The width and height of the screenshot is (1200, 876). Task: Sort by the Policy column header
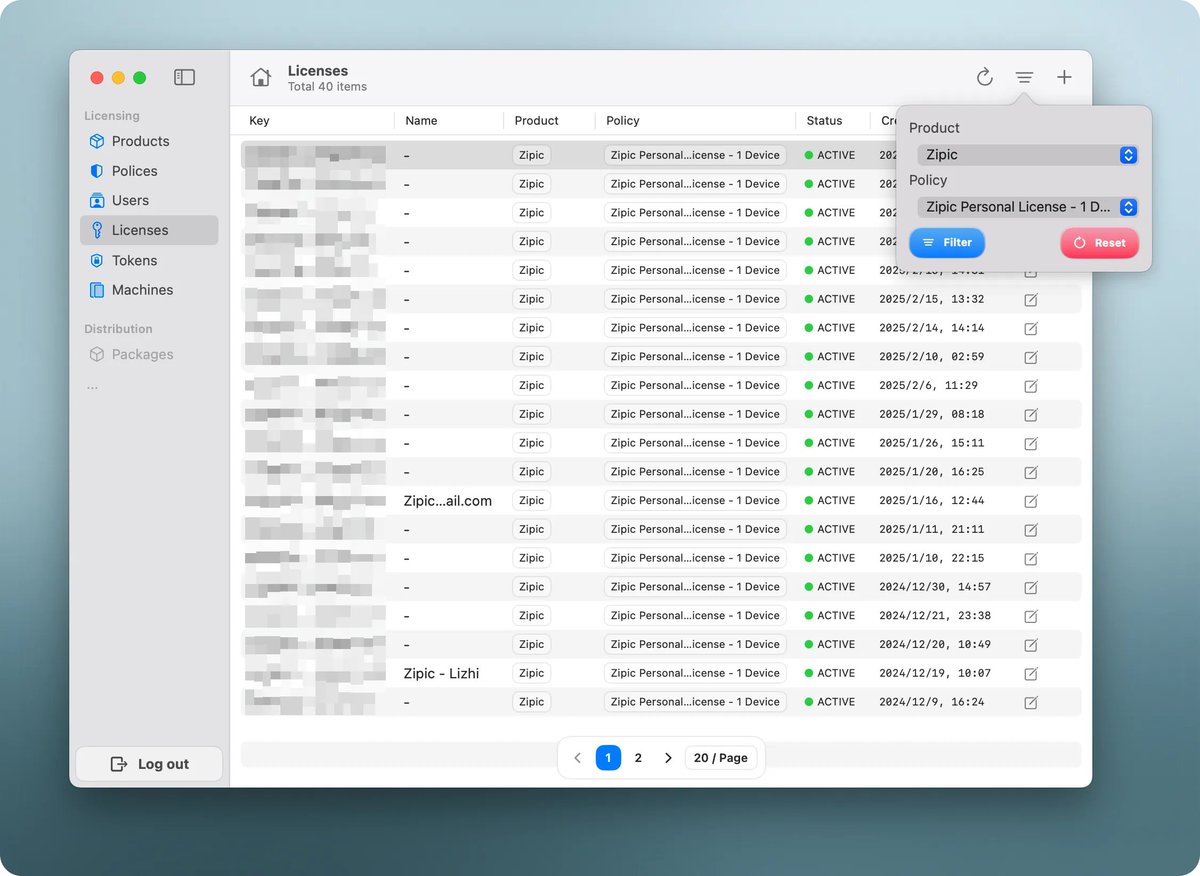(623, 121)
